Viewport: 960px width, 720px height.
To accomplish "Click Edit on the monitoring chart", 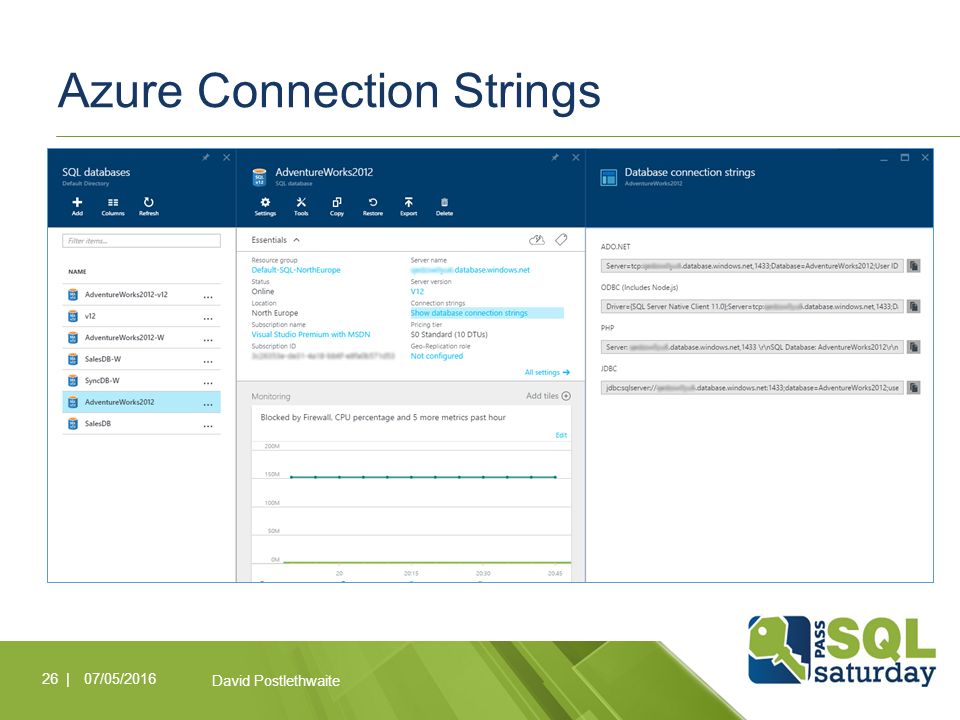I will 561,435.
